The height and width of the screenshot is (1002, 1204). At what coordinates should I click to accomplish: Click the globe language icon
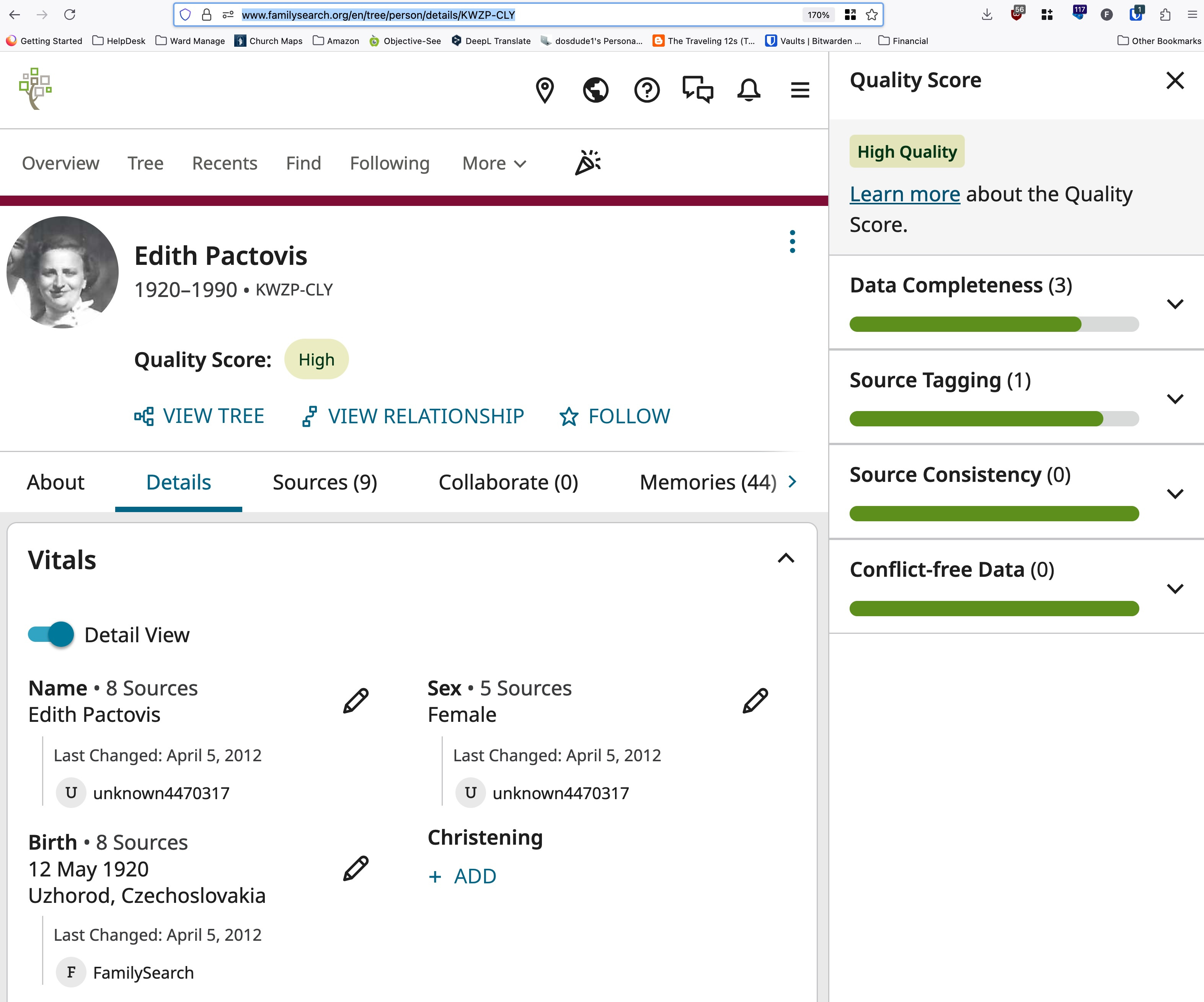595,90
